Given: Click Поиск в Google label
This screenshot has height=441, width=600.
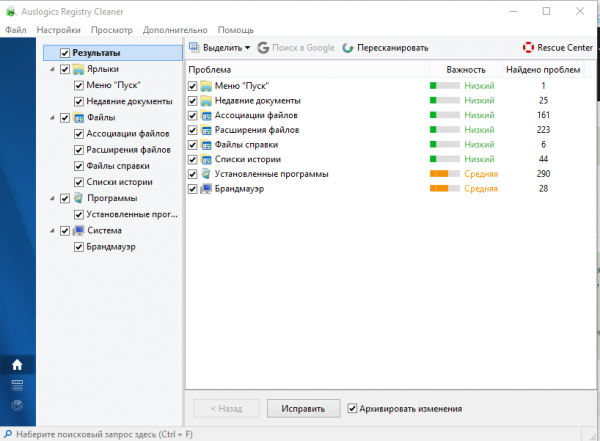Looking at the screenshot, I should point(303,48).
